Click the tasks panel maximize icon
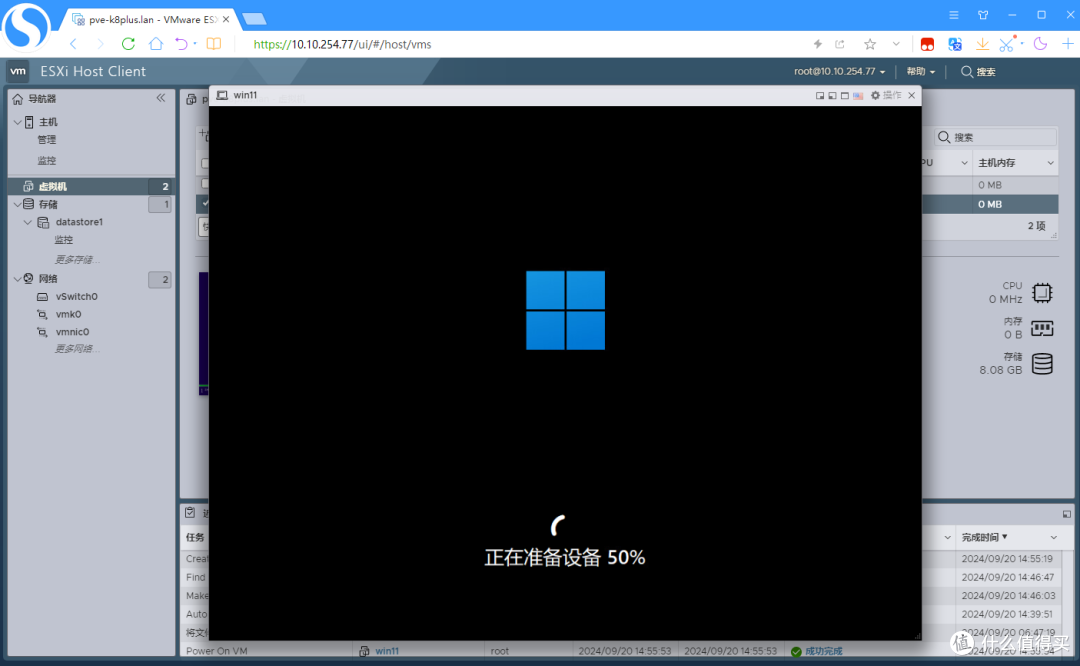1080x666 pixels. pos(1066,514)
